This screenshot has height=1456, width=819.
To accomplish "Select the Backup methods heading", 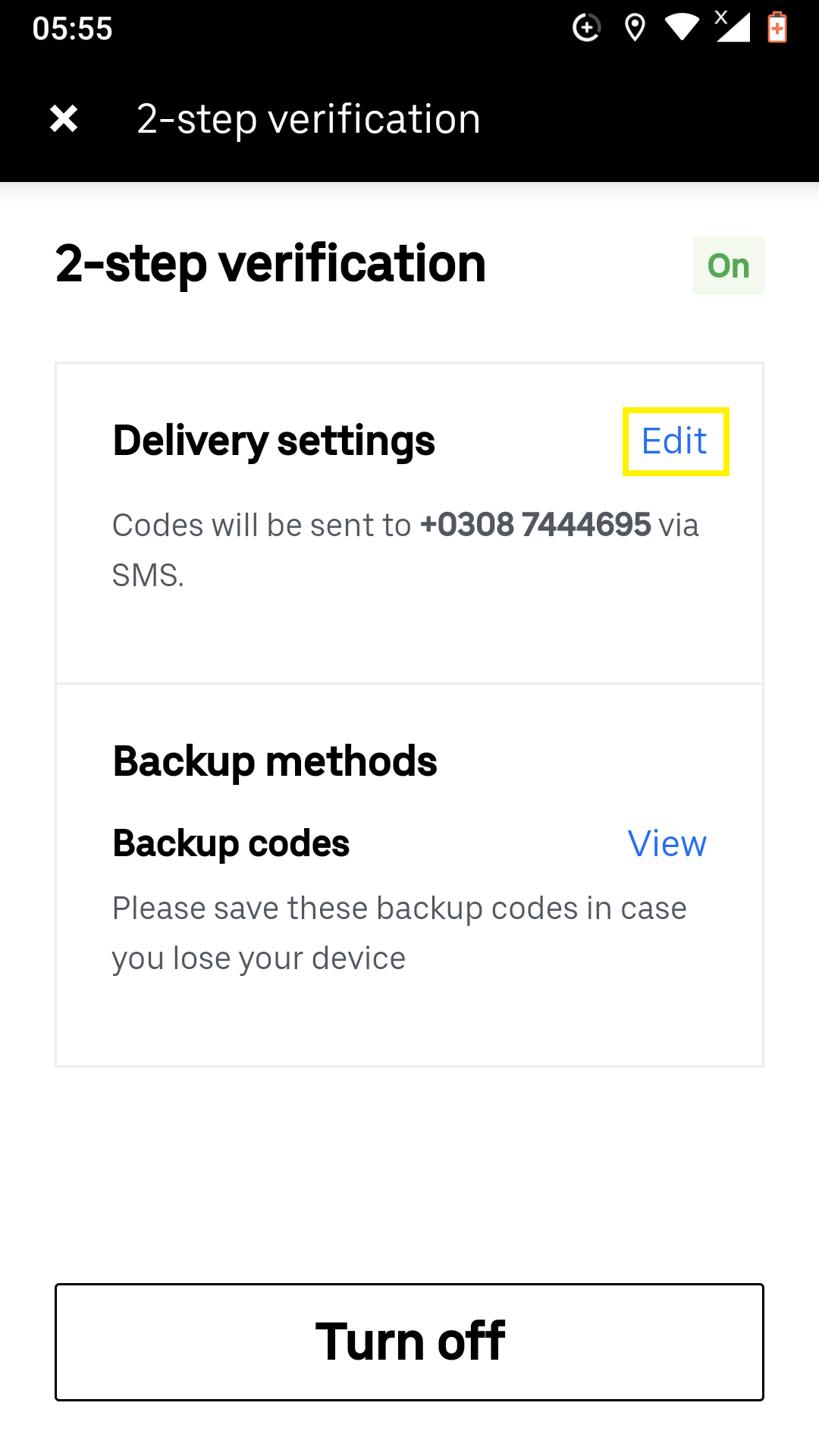I will (x=275, y=762).
